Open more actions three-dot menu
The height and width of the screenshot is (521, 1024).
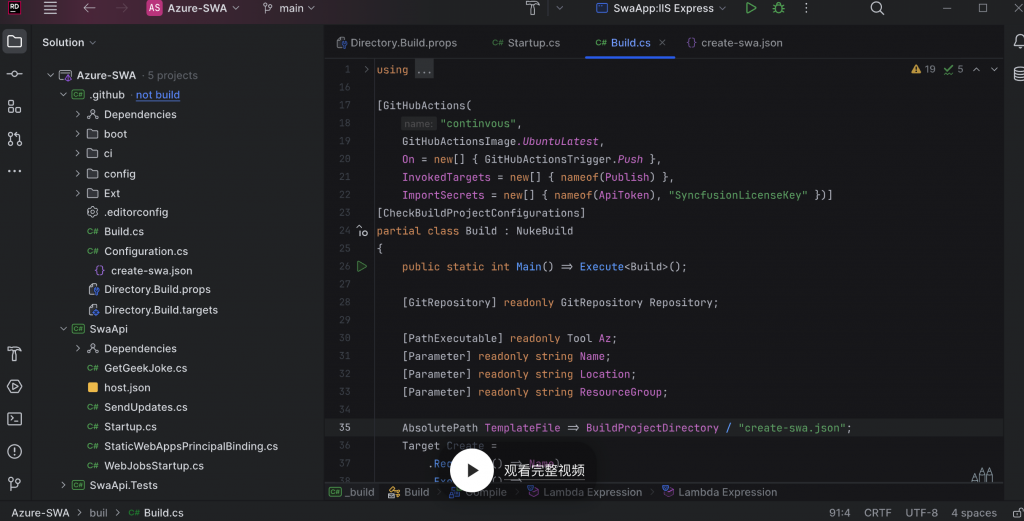pos(806,8)
